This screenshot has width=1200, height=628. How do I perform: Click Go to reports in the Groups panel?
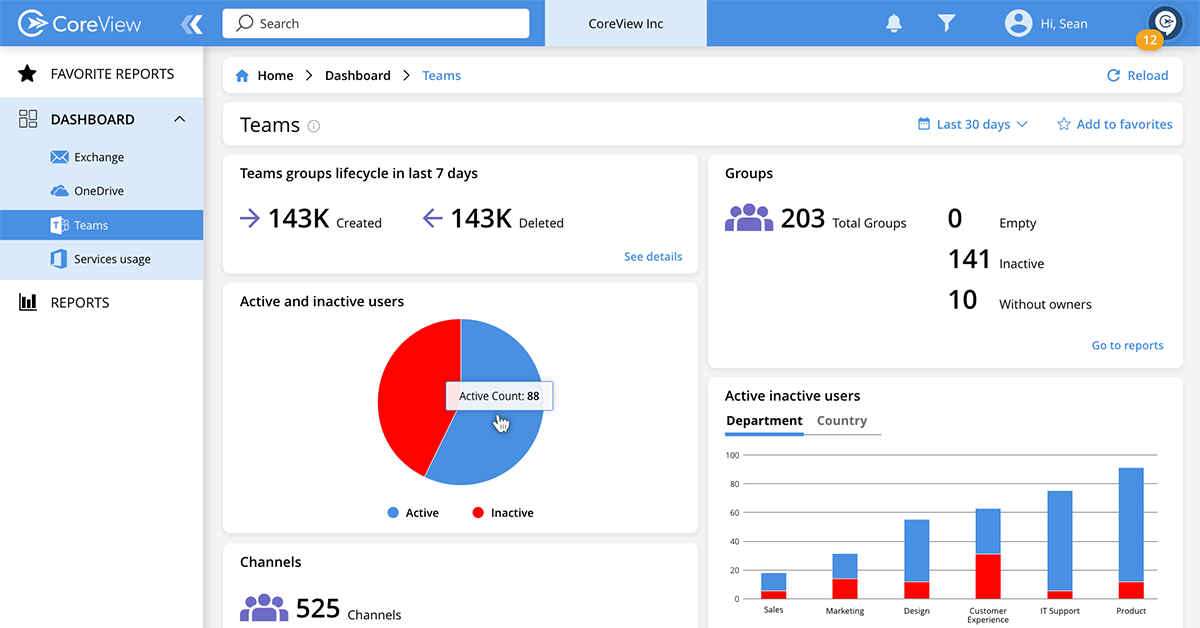tap(1127, 345)
